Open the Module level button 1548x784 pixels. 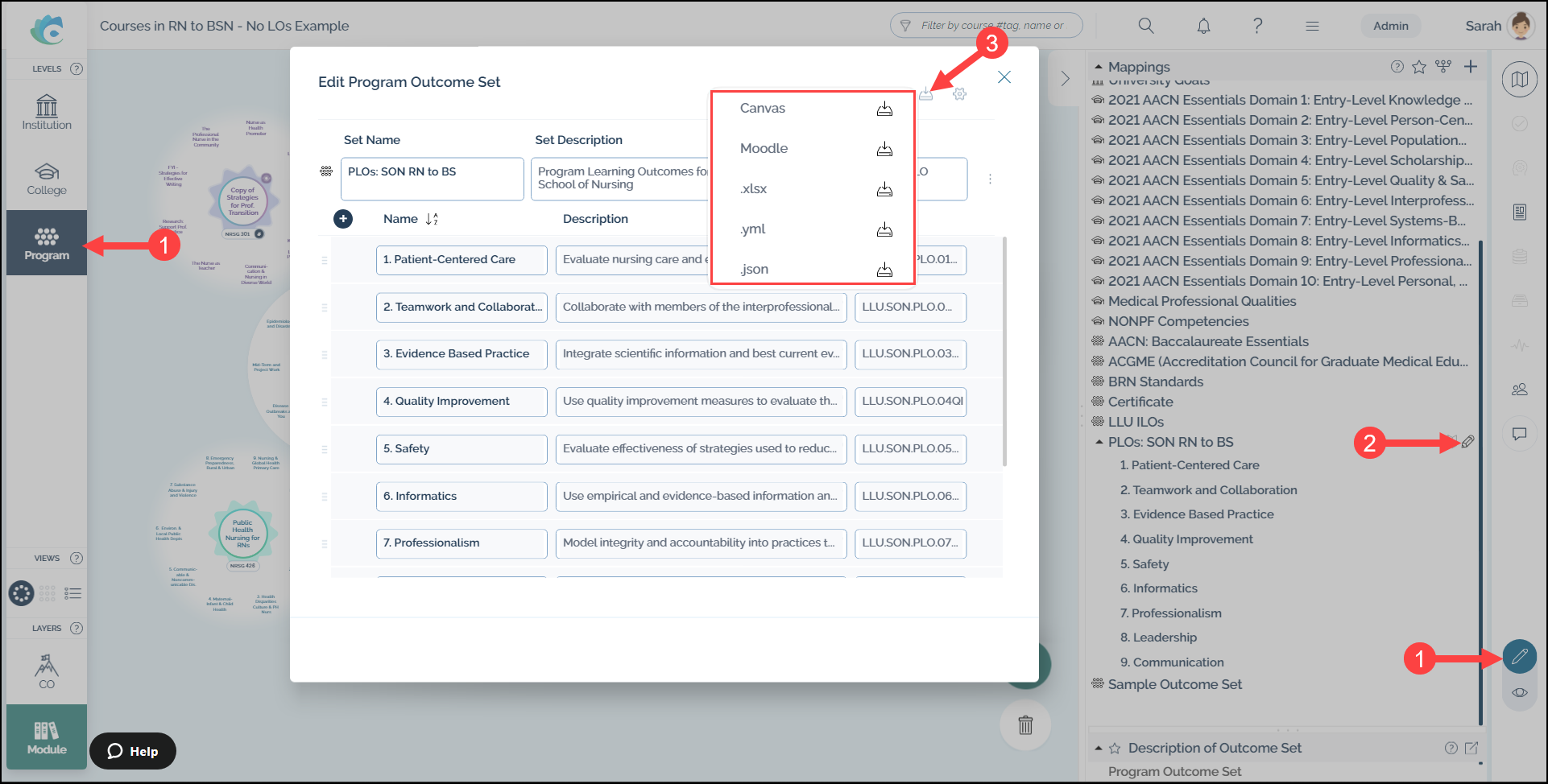[x=47, y=737]
